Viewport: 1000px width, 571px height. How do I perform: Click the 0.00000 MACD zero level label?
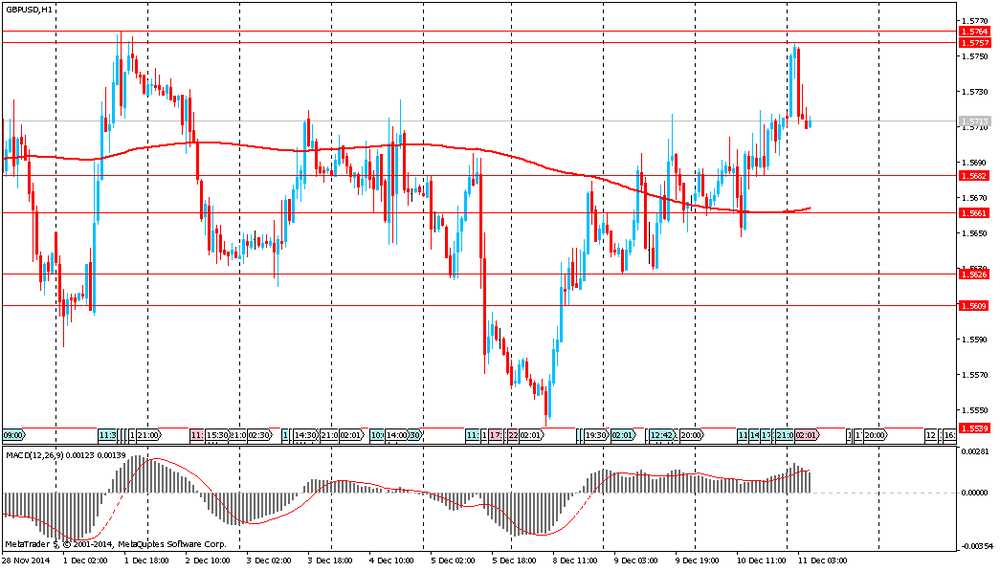pyautogui.click(x=974, y=493)
